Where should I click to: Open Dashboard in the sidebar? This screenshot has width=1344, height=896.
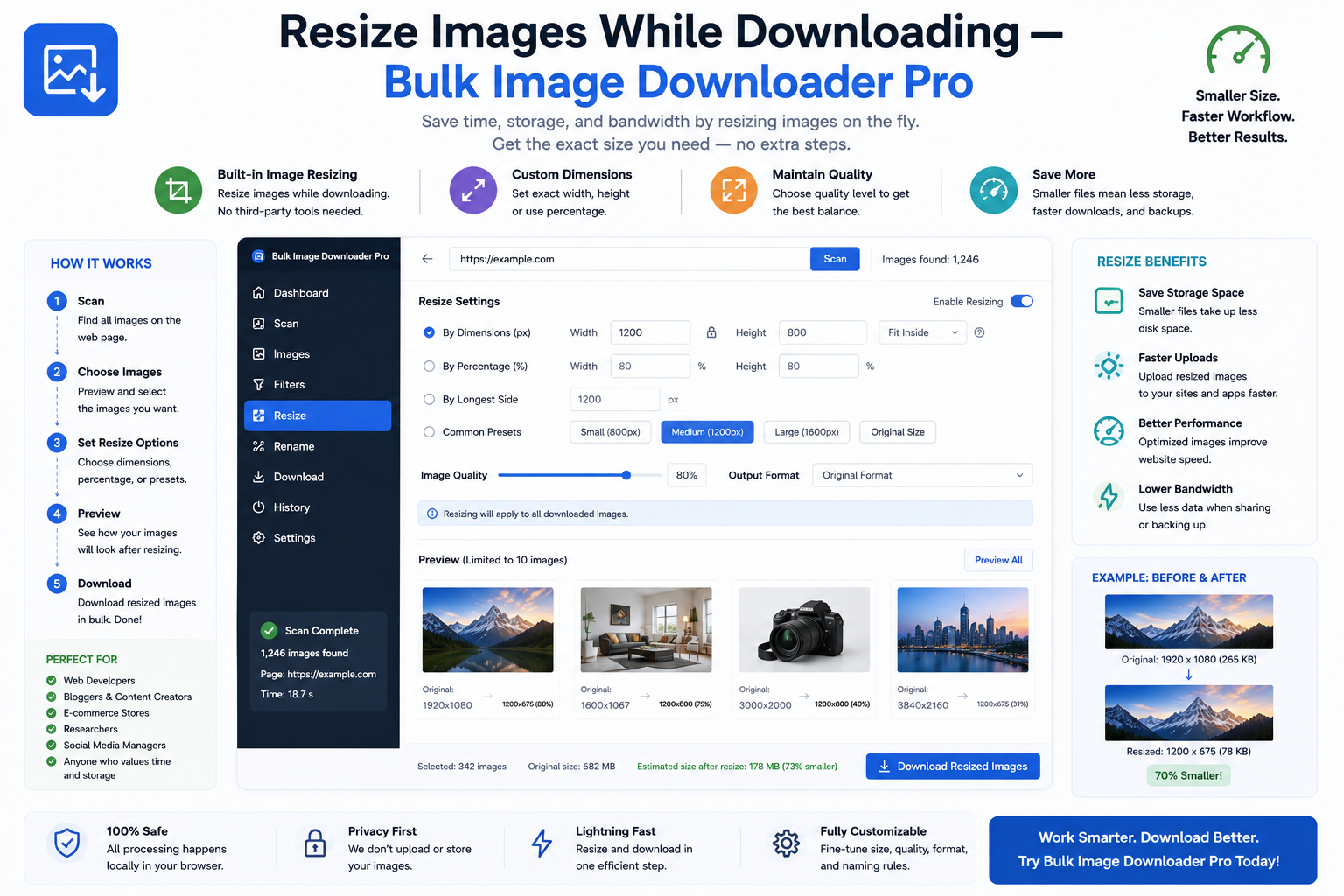317,293
